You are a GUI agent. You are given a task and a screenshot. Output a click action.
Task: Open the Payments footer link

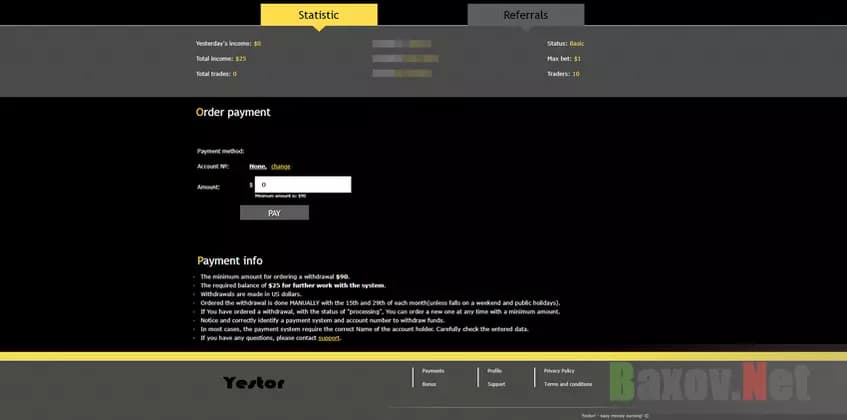(x=432, y=371)
